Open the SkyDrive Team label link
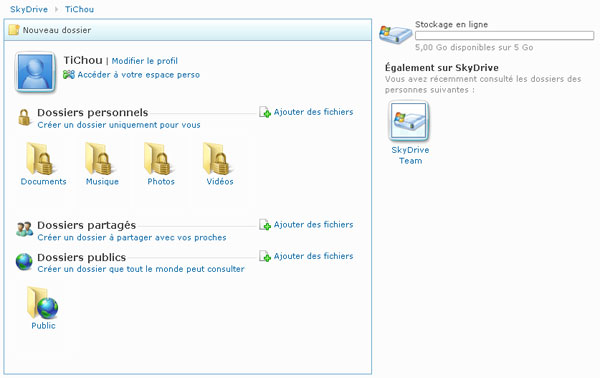The image size is (600, 378). (x=410, y=155)
